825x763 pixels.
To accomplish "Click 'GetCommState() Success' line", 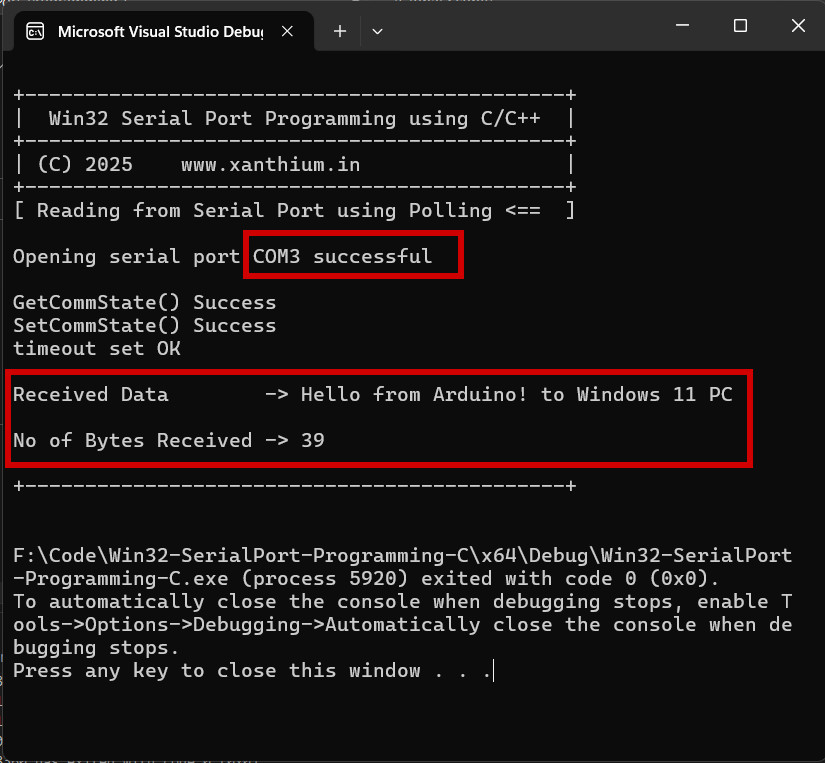I will pyautogui.click(x=144, y=303).
